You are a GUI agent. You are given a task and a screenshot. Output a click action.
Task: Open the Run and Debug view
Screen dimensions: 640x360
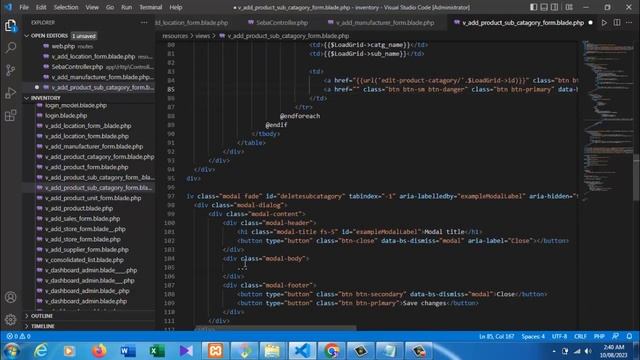(x=11, y=93)
